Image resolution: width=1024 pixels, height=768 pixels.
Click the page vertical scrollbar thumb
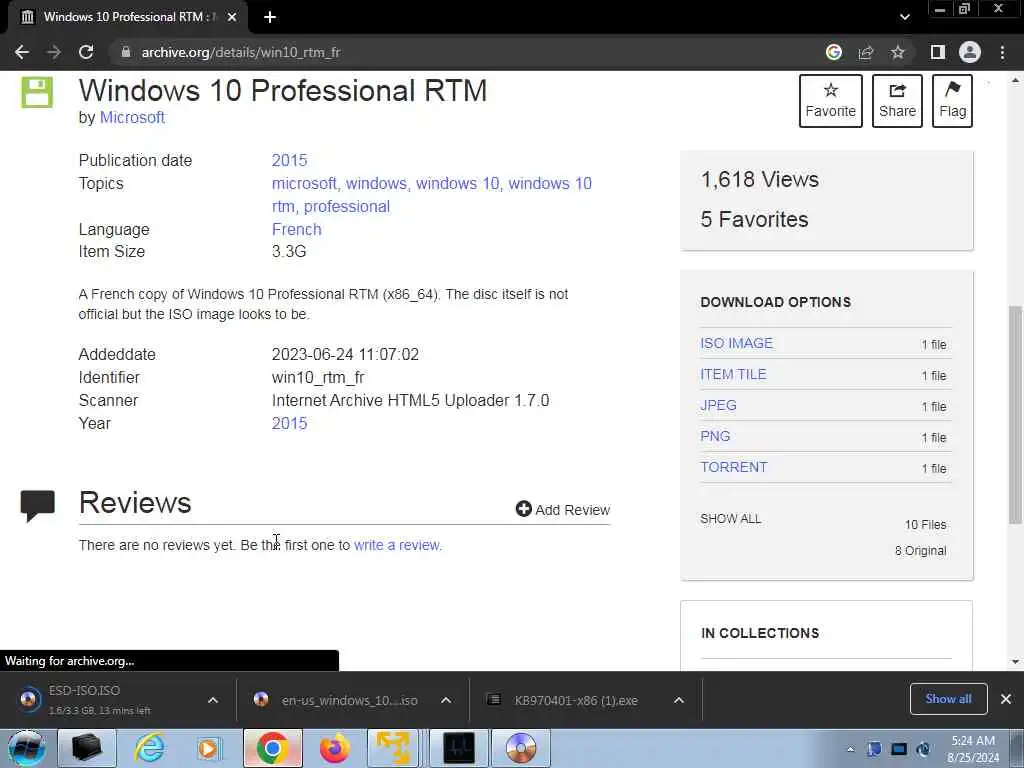[1015, 414]
